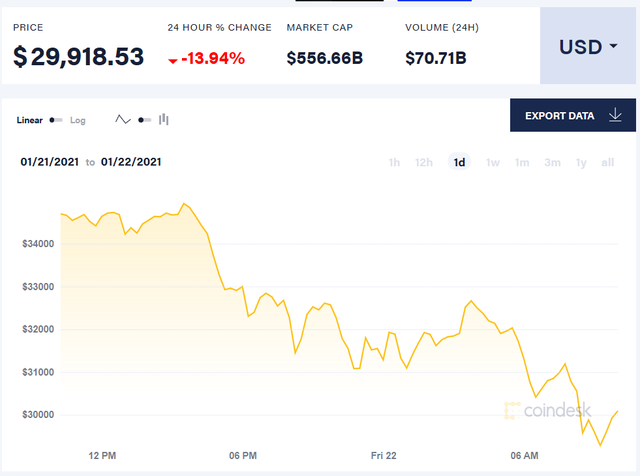Image resolution: width=640 pixels, height=476 pixels.
Task: Toggle the line/candlestick chart switch
Action: pyautogui.click(x=144, y=120)
